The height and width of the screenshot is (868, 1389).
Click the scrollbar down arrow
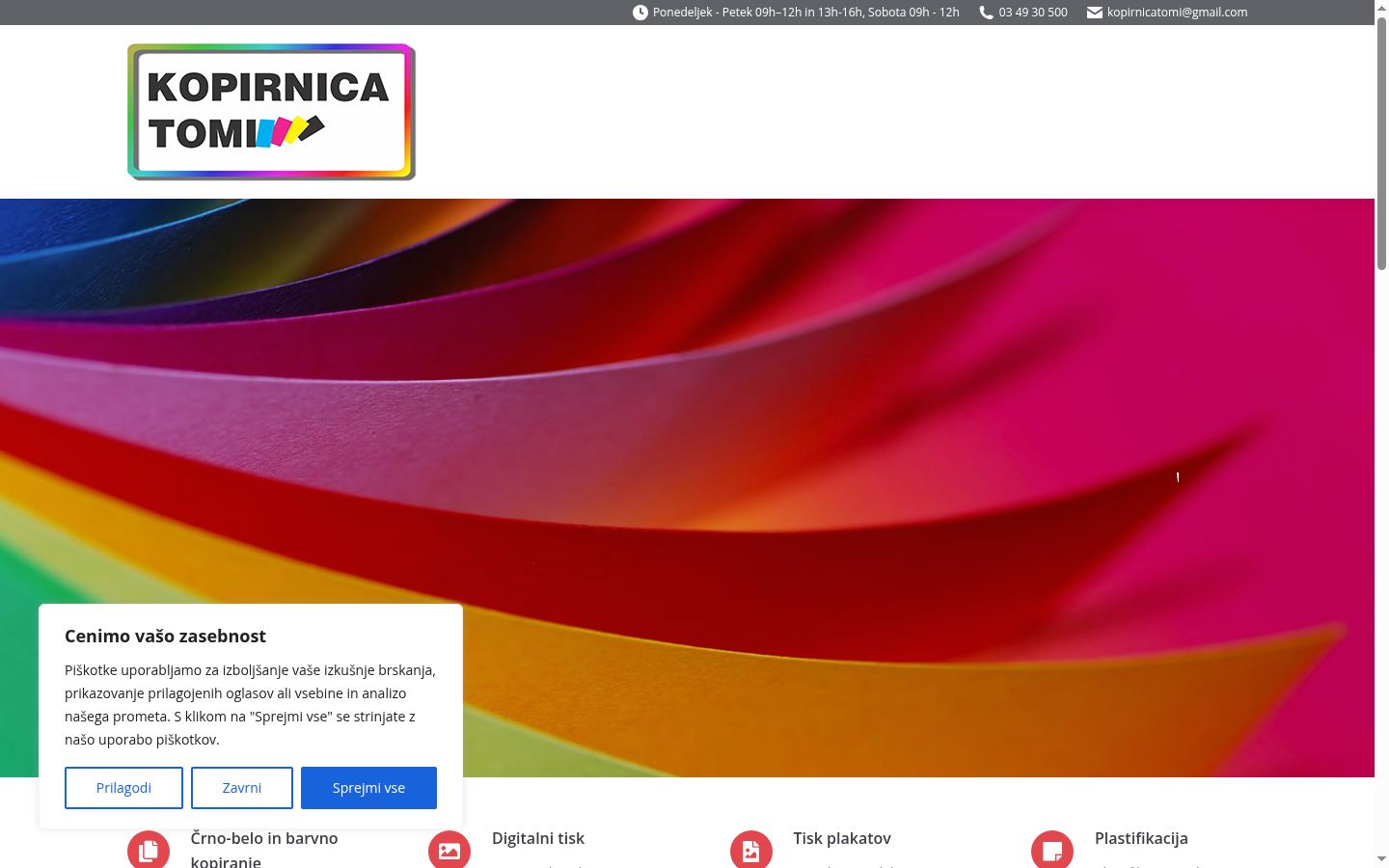(x=1381, y=858)
